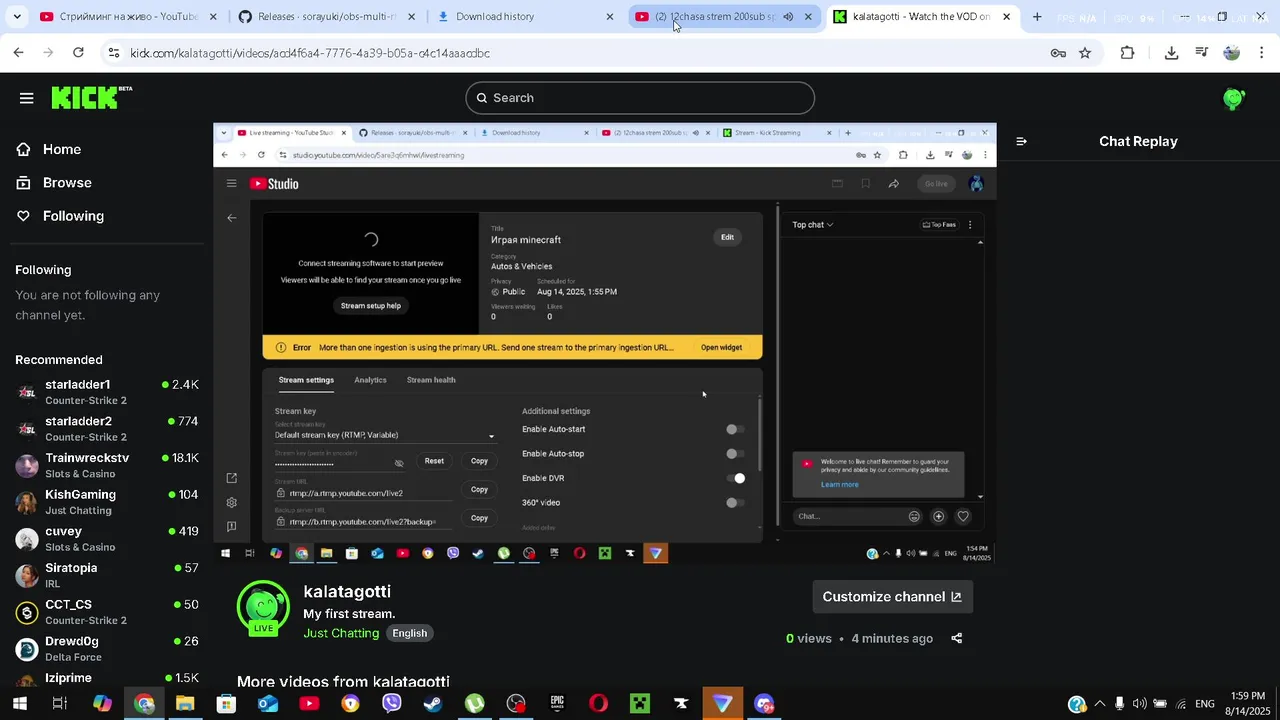Show hidden system tray icons chevron

click(x=1100, y=704)
